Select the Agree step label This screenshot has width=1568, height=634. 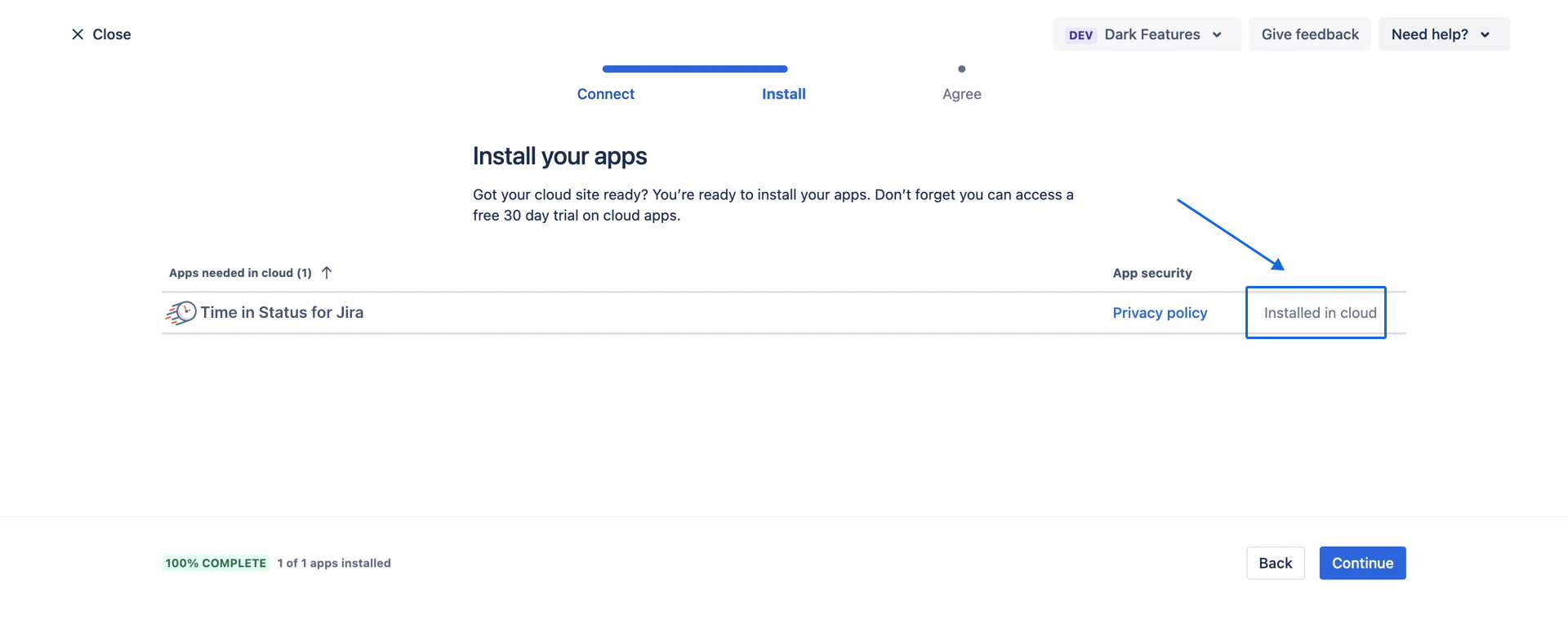click(x=962, y=94)
